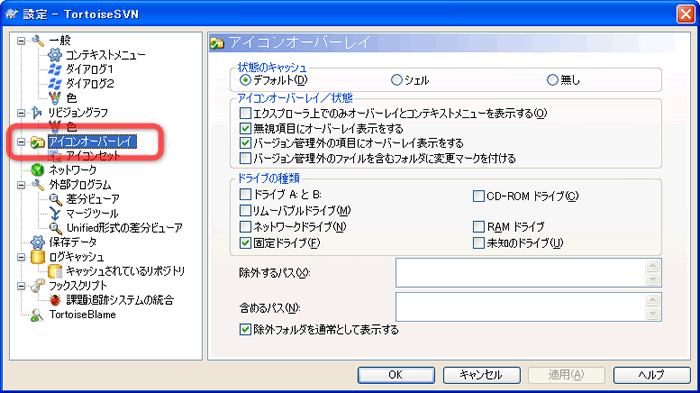Enable the CD-ROM ドライブ(C) checkbox
700x393 pixels.
(x=479, y=196)
